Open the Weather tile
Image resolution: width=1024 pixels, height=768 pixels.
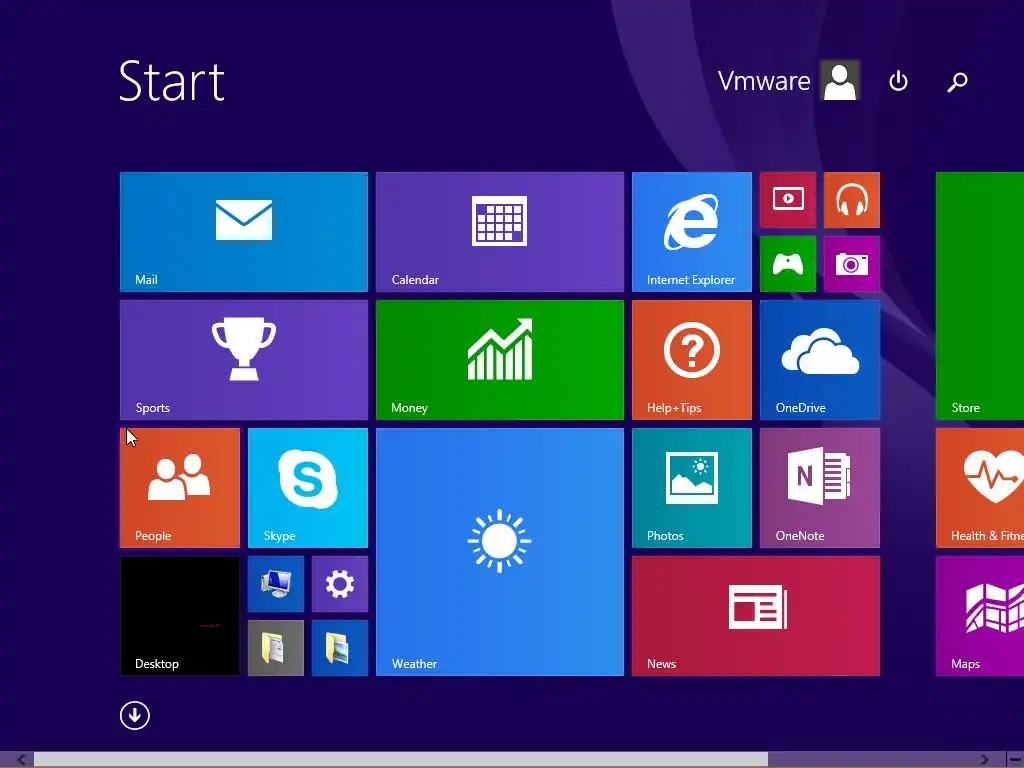click(x=500, y=552)
